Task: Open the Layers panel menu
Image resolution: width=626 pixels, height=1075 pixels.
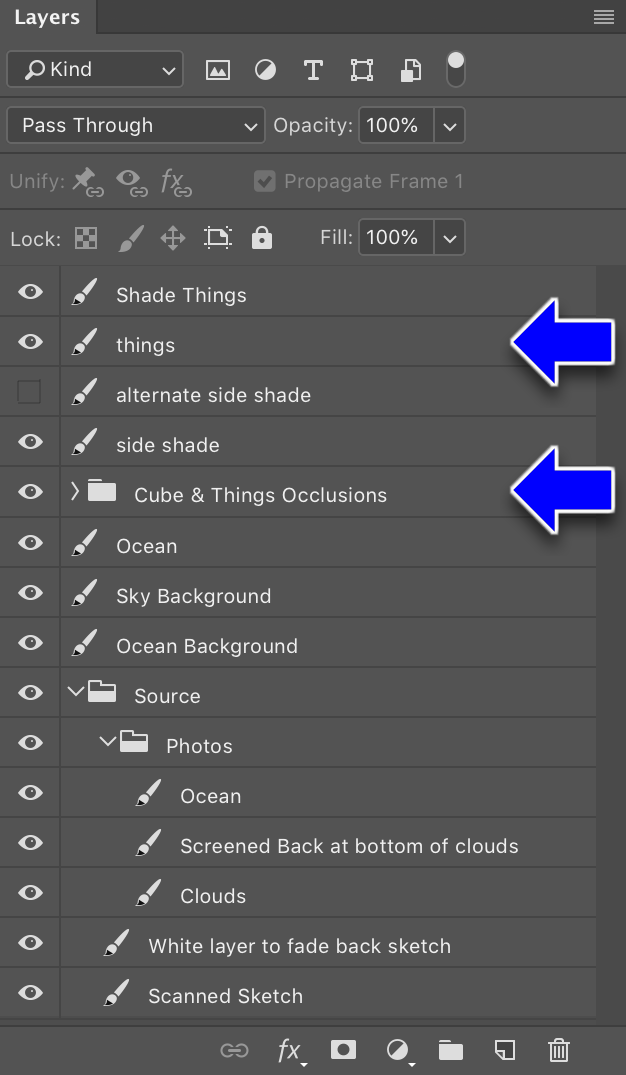Action: tap(604, 17)
